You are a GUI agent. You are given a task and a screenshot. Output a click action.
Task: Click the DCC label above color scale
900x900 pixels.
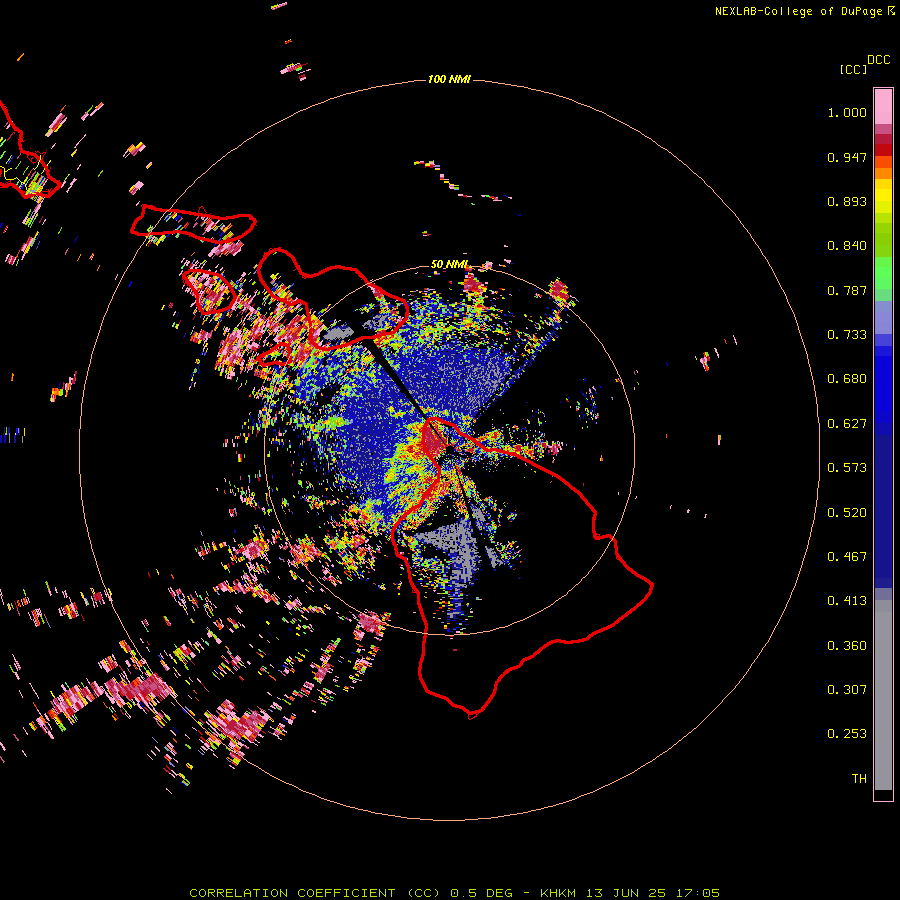[x=878, y=60]
